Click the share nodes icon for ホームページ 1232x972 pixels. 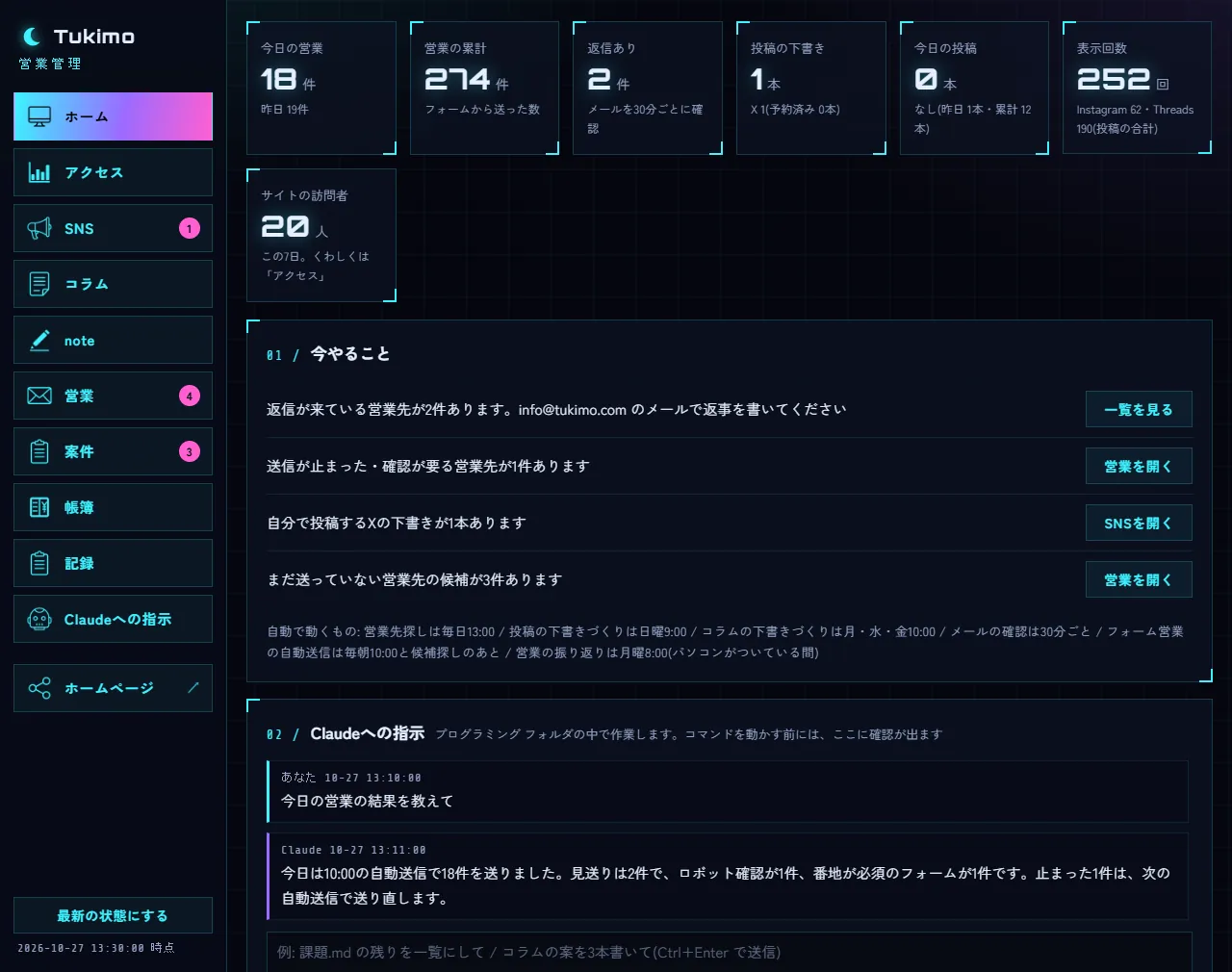(x=39, y=688)
